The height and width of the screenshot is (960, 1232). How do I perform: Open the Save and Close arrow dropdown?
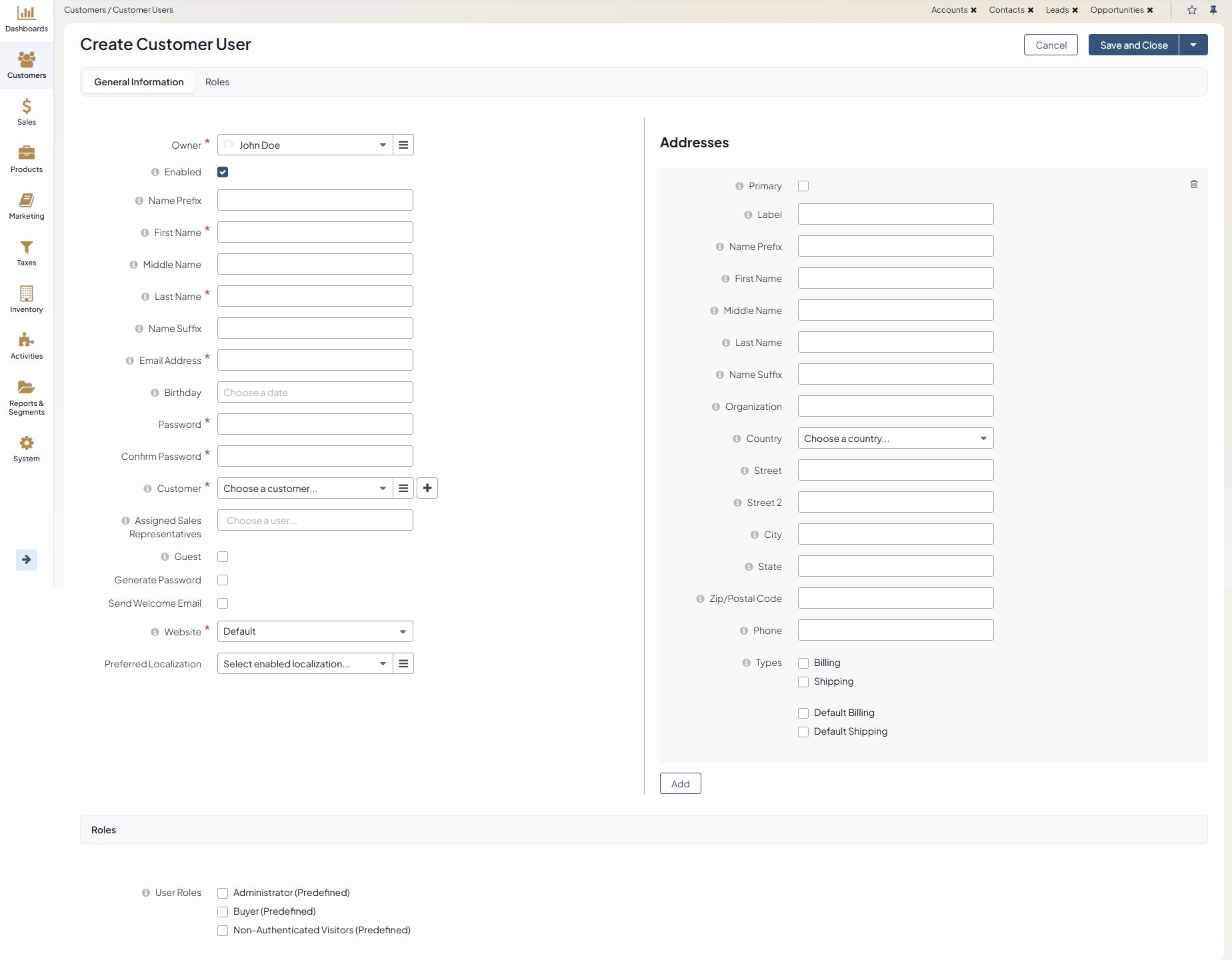coord(1193,45)
